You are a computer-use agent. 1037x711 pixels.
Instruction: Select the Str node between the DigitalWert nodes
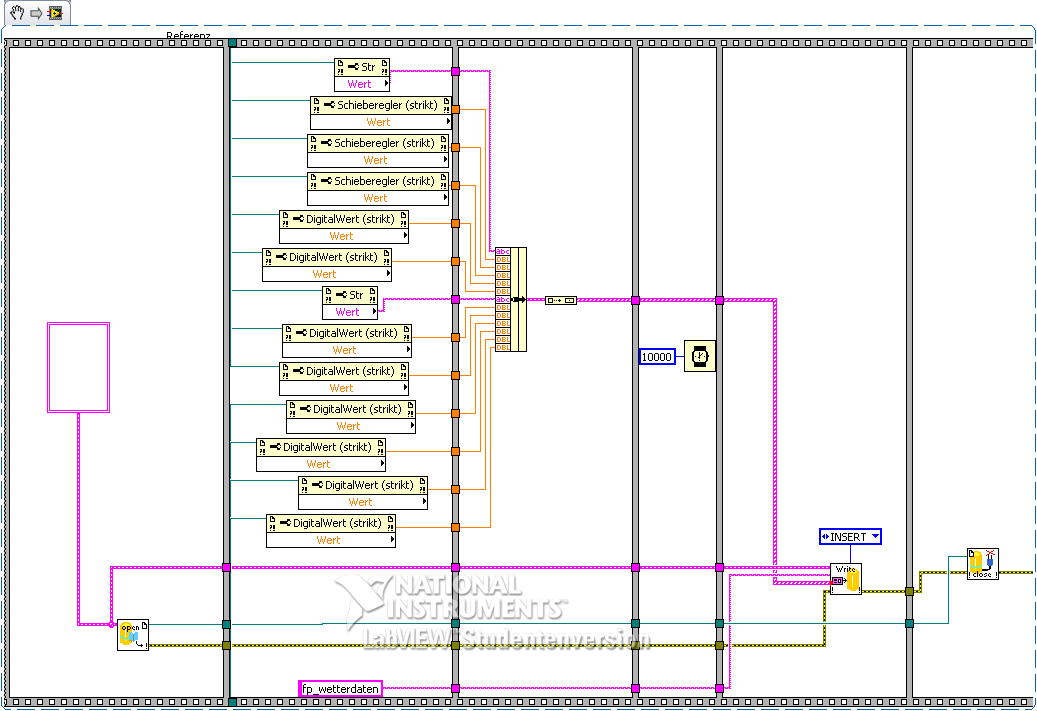(x=350, y=303)
